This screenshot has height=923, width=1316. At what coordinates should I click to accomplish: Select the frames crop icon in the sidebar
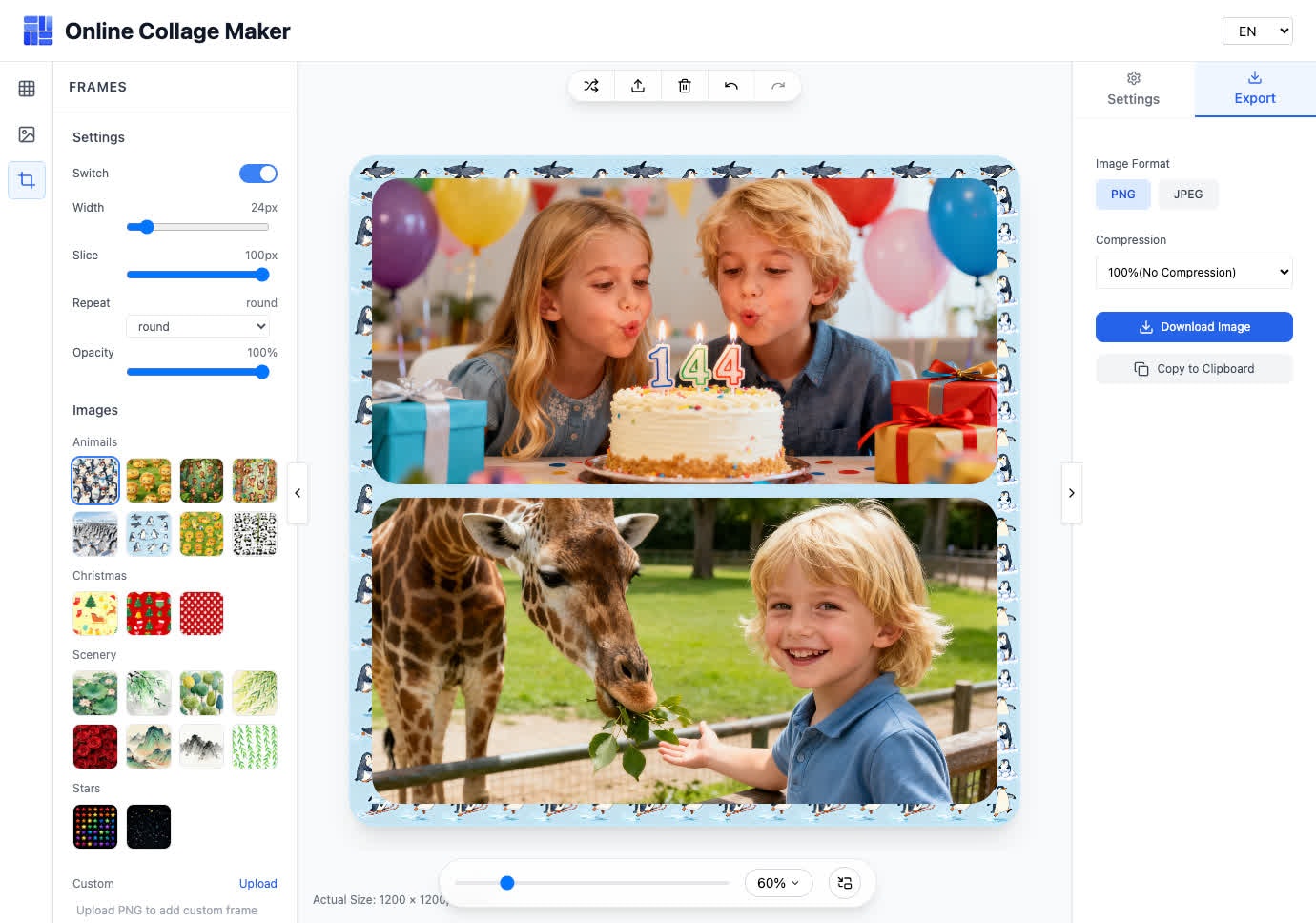pyautogui.click(x=26, y=180)
